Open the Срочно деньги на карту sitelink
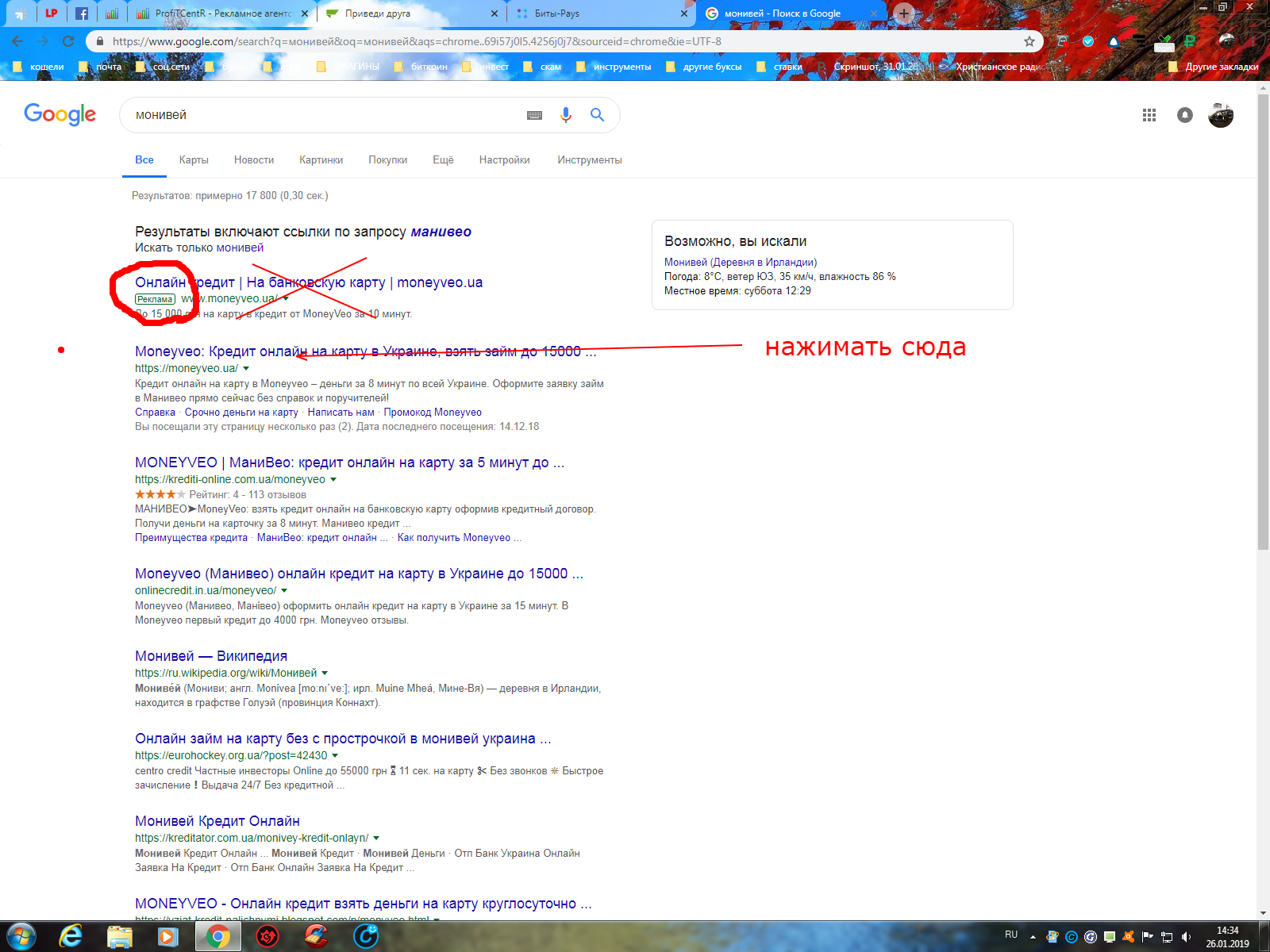Image resolution: width=1270 pixels, height=952 pixels. [241, 412]
